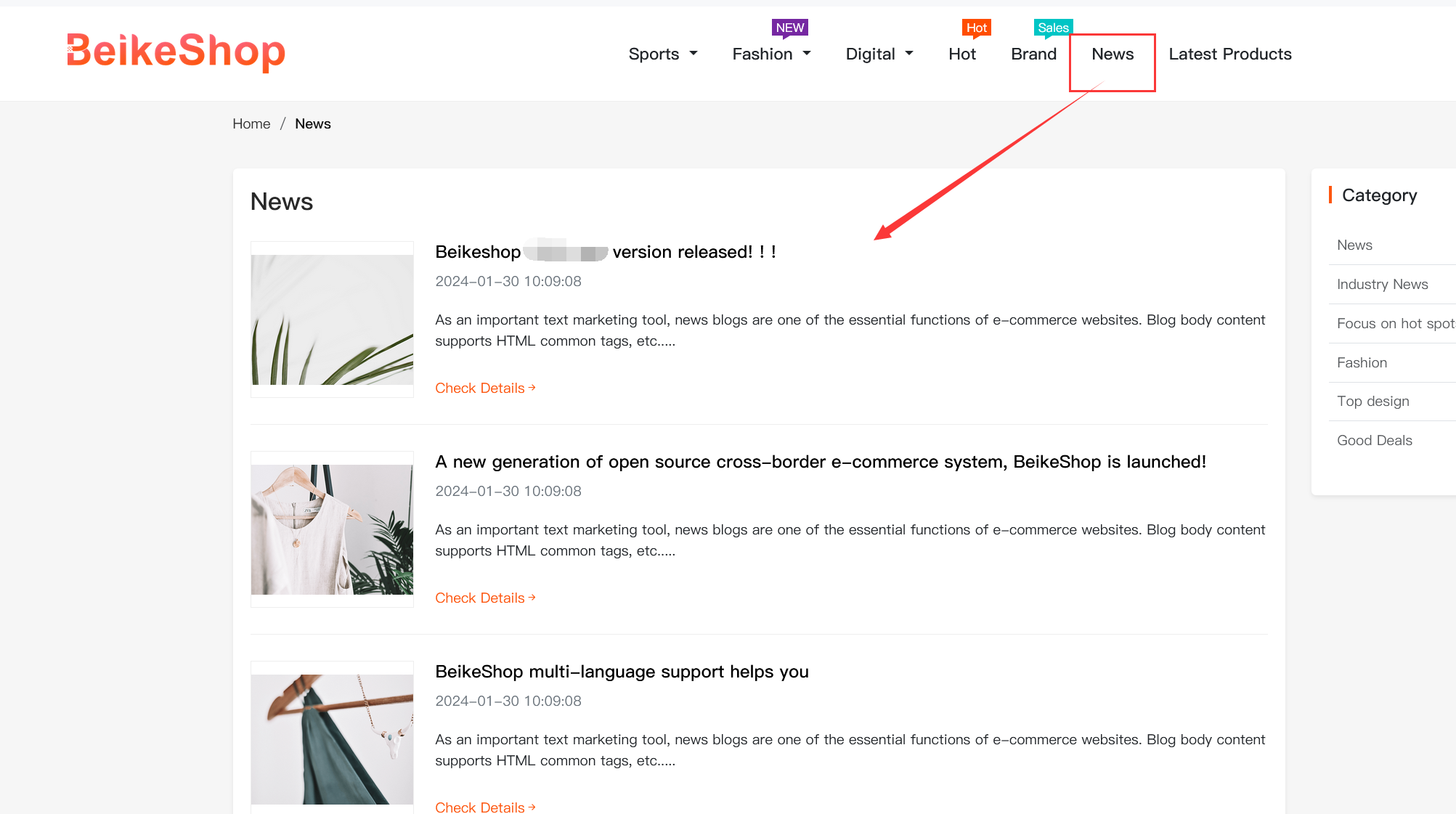Click News in the breadcrumb

313,123
